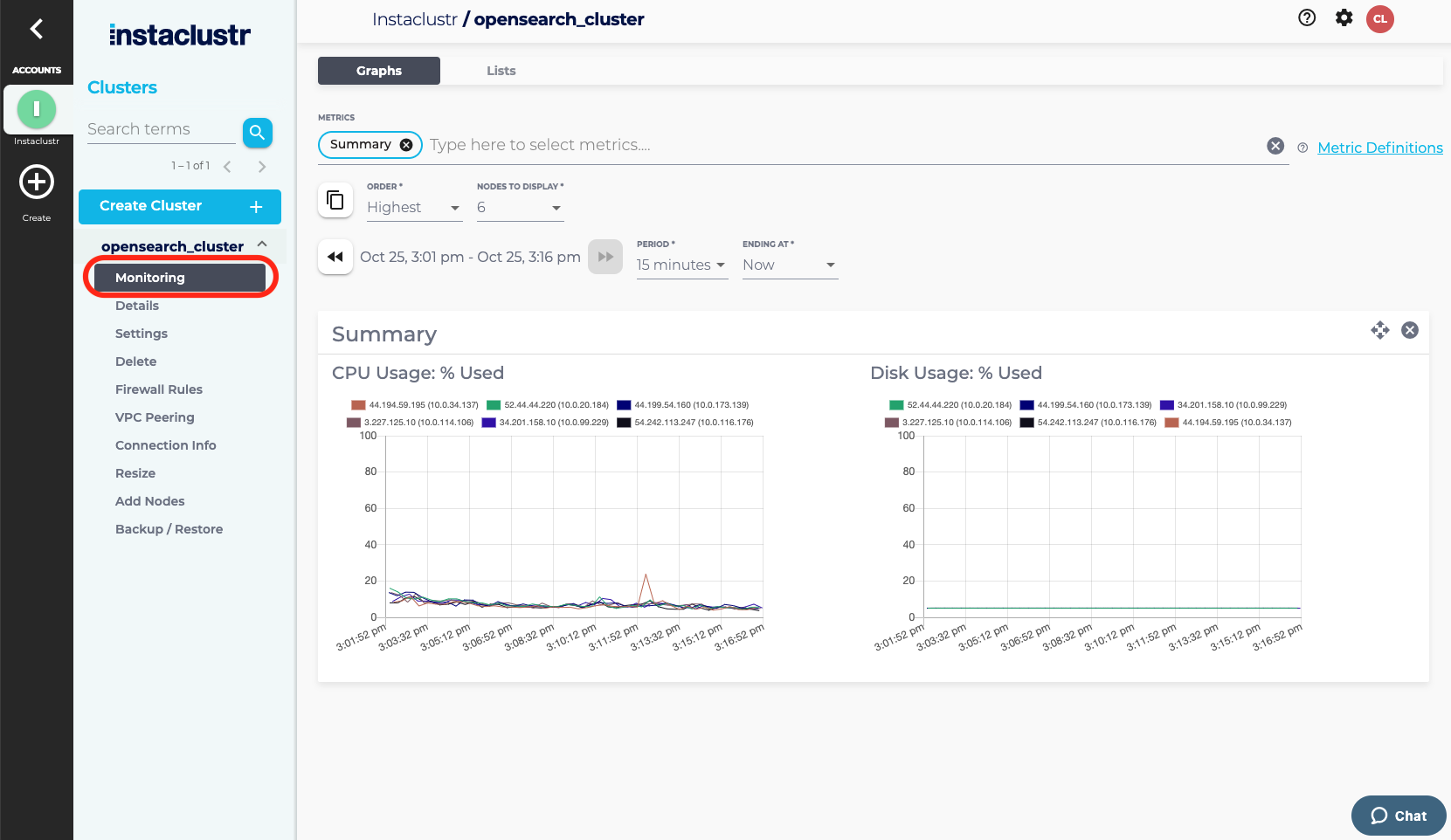Open the help question mark icon
1451x840 pixels.
point(1307,18)
